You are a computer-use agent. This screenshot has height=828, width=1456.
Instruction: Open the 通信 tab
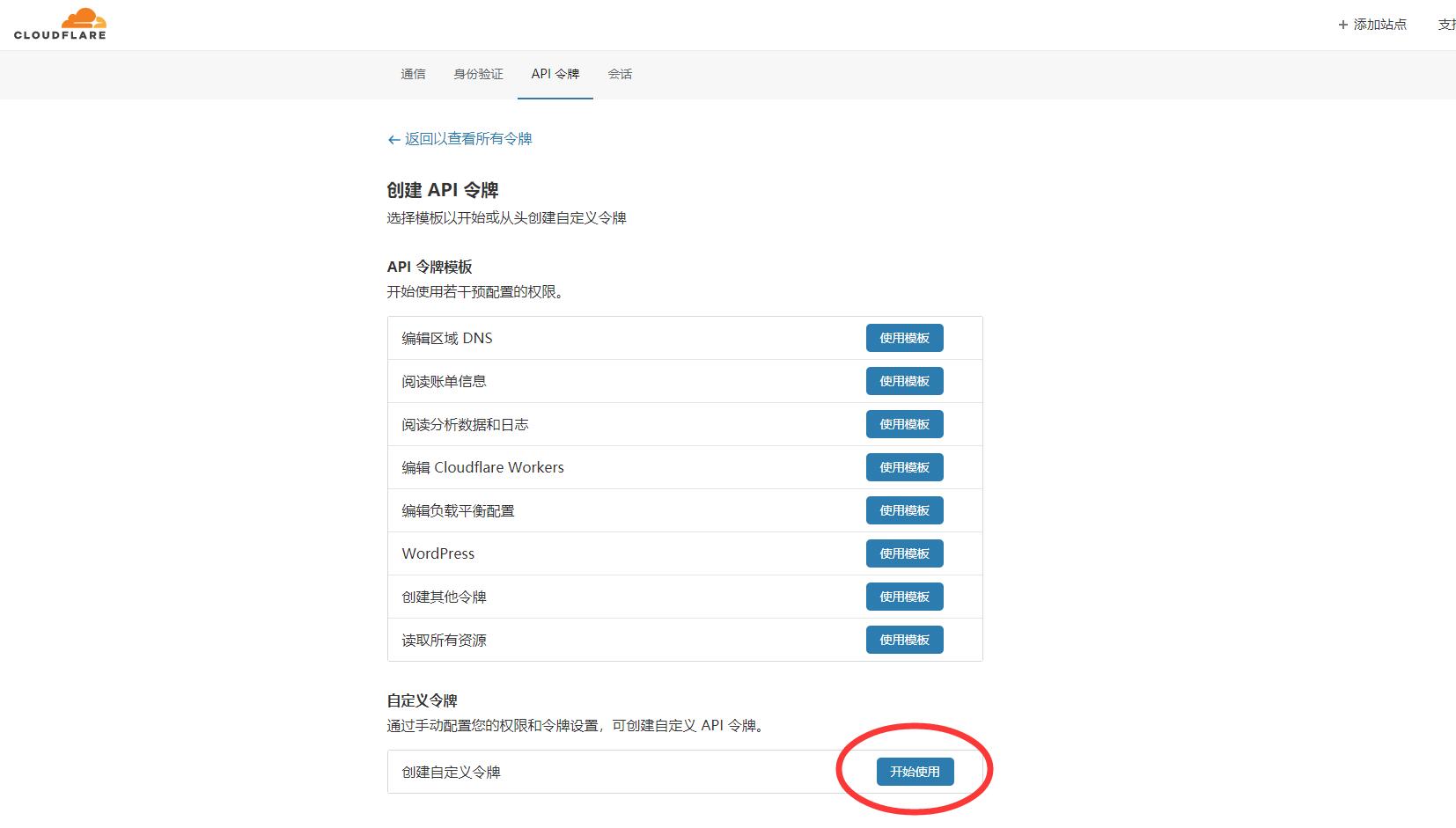pos(413,74)
